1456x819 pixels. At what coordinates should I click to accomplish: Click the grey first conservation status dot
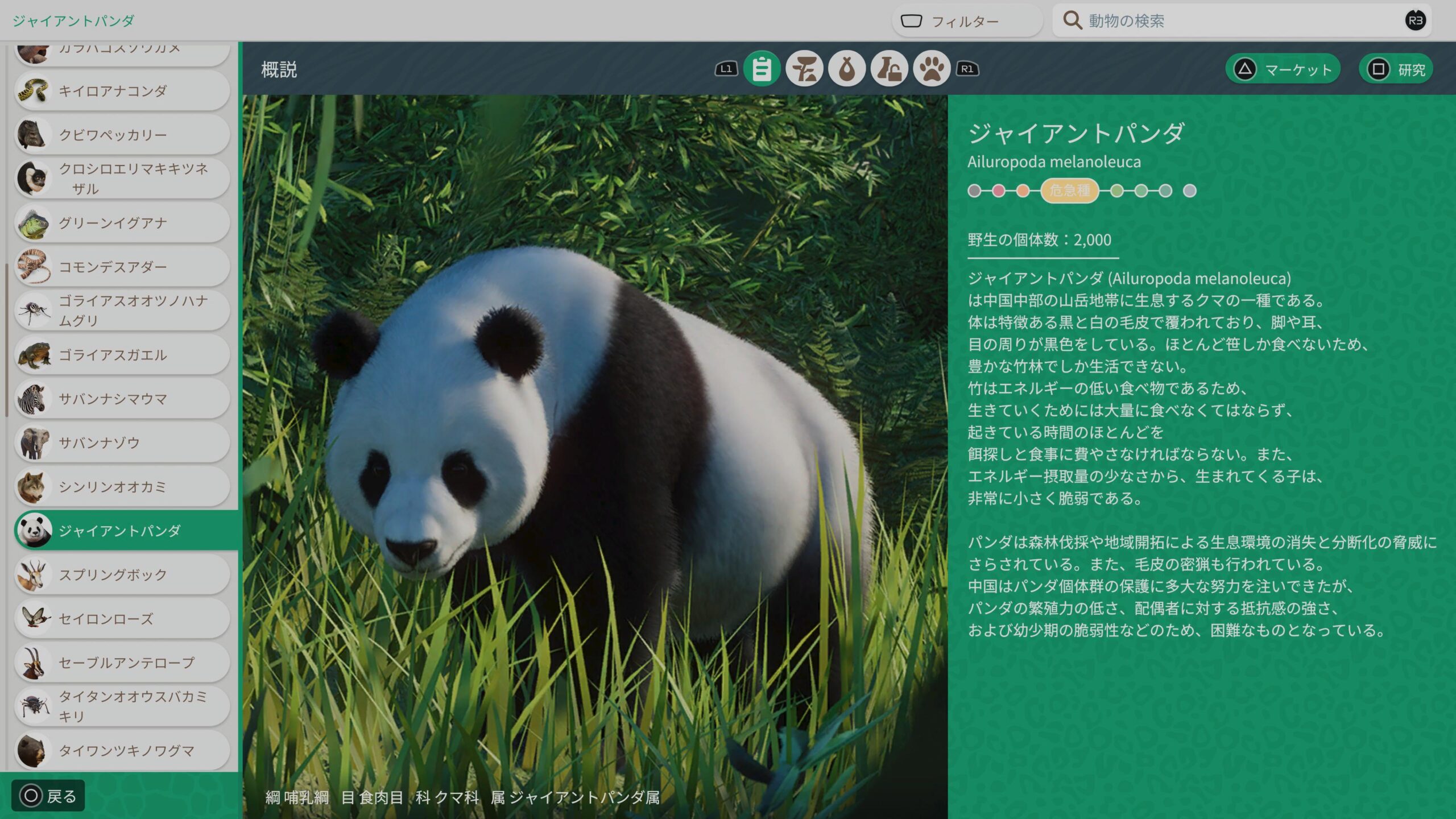point(974,191)
